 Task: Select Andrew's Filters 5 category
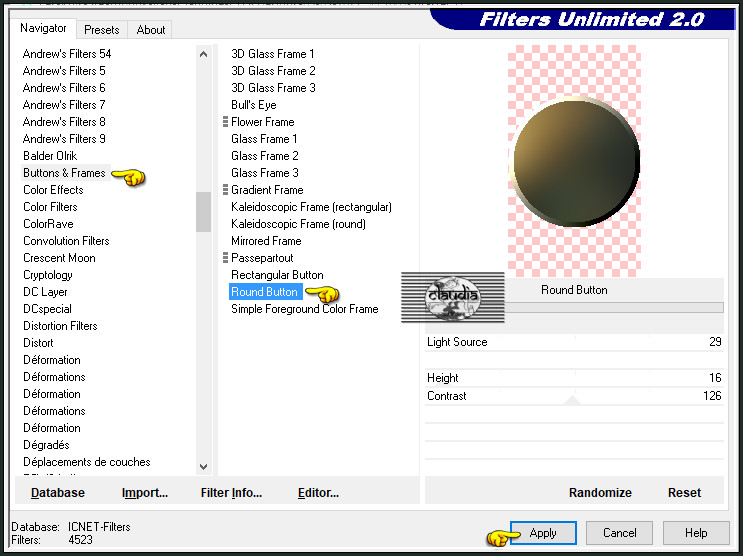[64, 71]
